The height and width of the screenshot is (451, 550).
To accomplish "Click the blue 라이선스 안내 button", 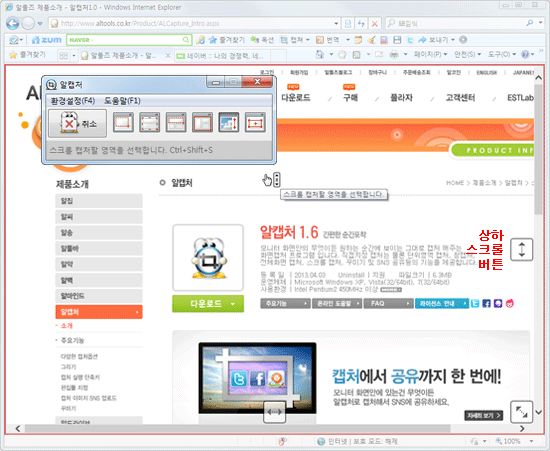I will click(442, 304).
